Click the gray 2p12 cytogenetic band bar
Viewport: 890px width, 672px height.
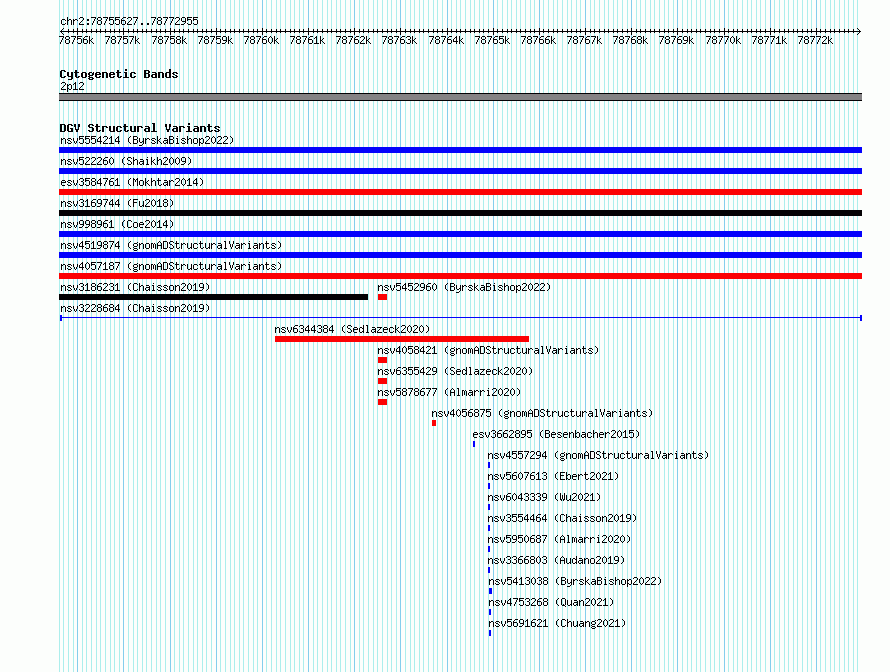[x=460, y=97]
